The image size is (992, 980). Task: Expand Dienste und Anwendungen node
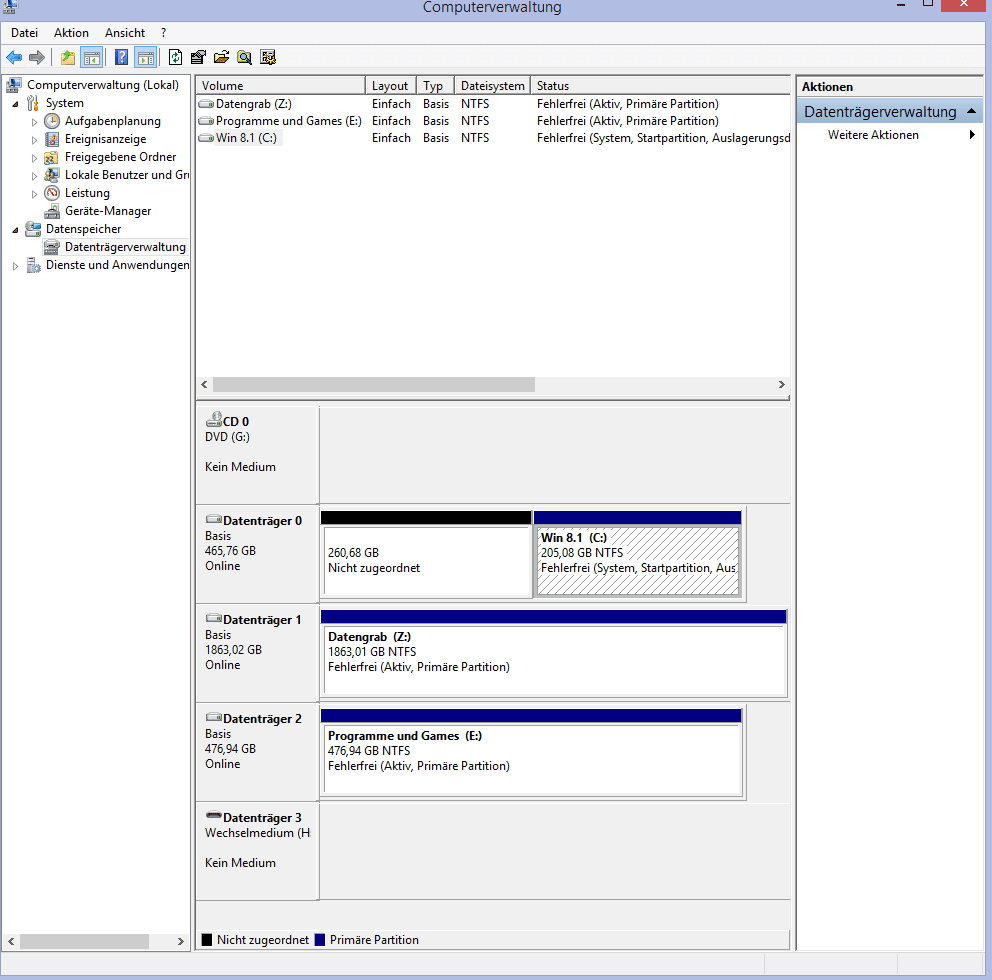click(x=16, y=266)
